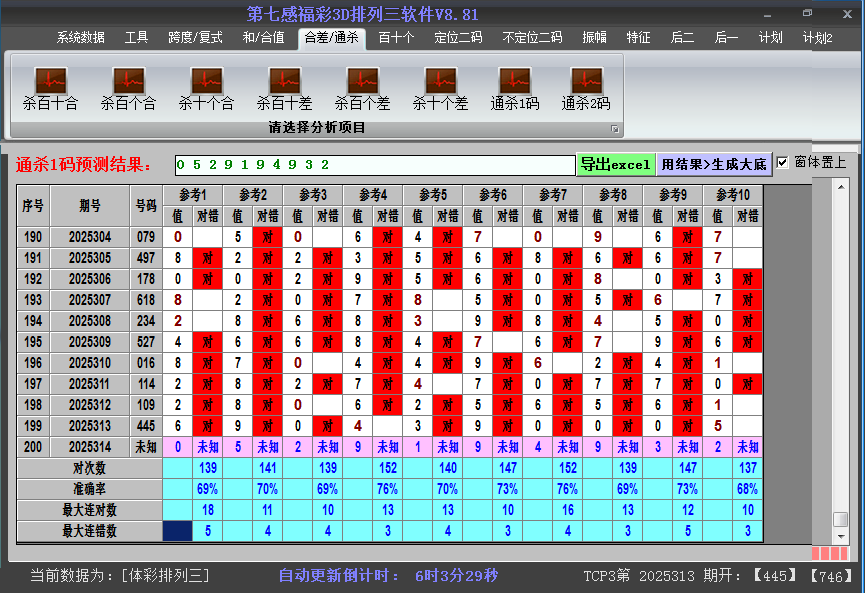Open the 杀十个合 analysis icon
Screen dimensions: 865x593
[206, 81]
